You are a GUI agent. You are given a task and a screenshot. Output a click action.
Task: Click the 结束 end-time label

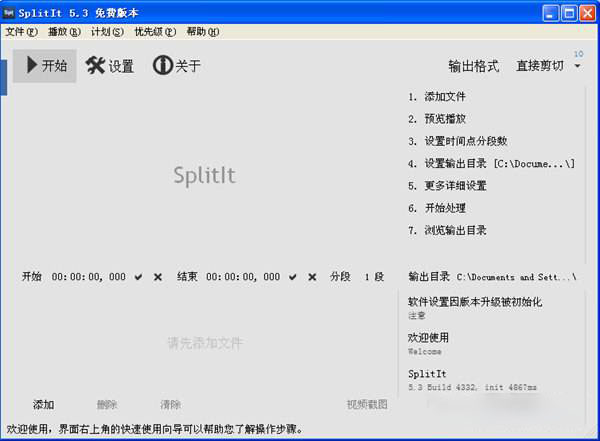point(187,276)
